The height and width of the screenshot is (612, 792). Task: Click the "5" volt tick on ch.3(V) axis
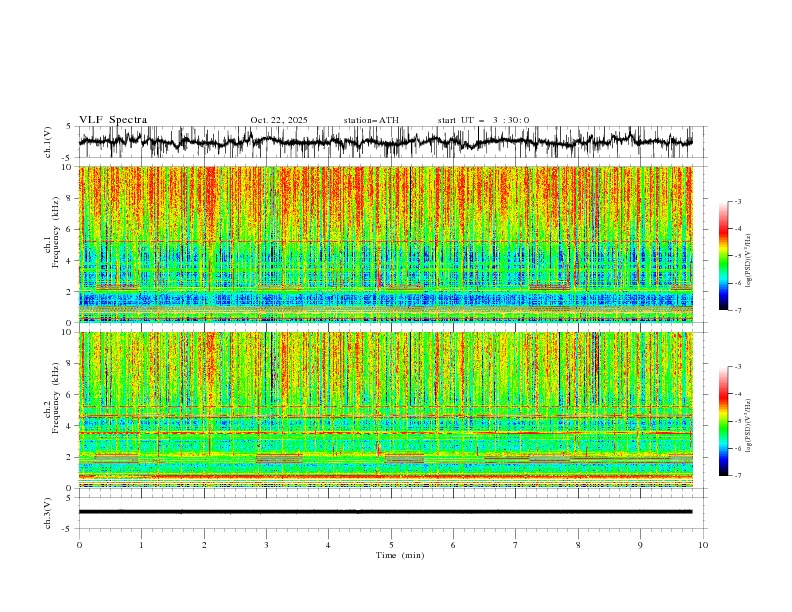(69, 498)
